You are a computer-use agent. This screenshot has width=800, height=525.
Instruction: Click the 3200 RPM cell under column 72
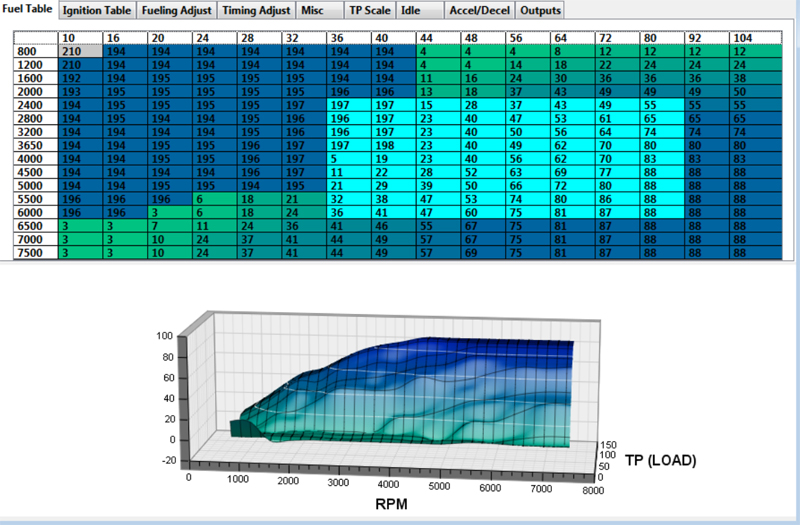[x=605, y=131]
